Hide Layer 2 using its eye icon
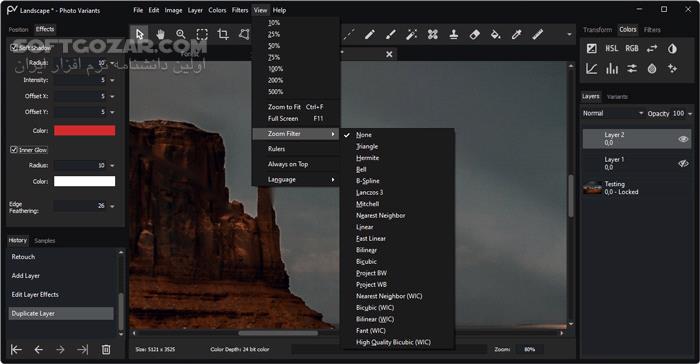Viewport: 700px width, 364px height. tap(683, 139)
